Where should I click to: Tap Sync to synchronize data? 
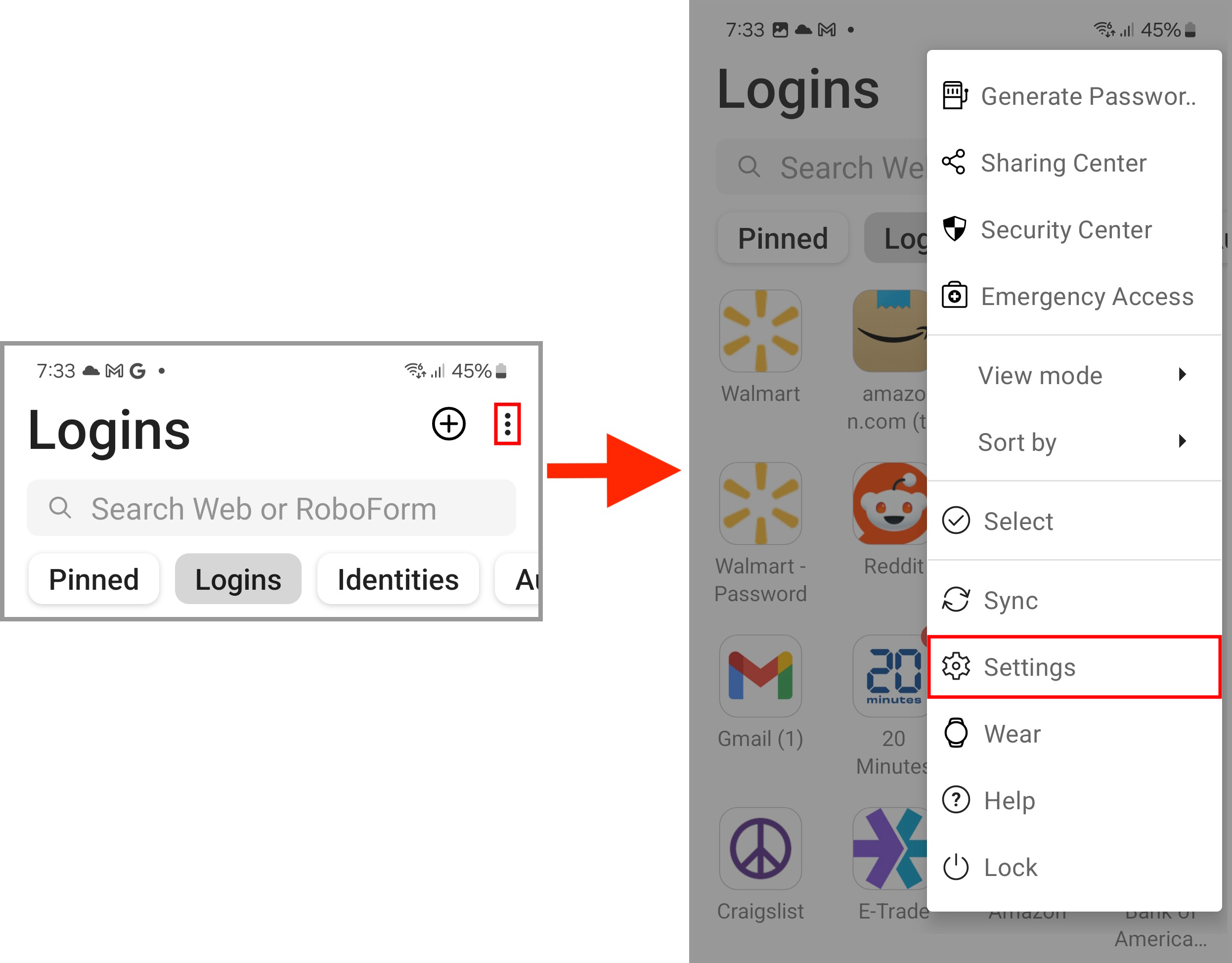(1073, 600)
